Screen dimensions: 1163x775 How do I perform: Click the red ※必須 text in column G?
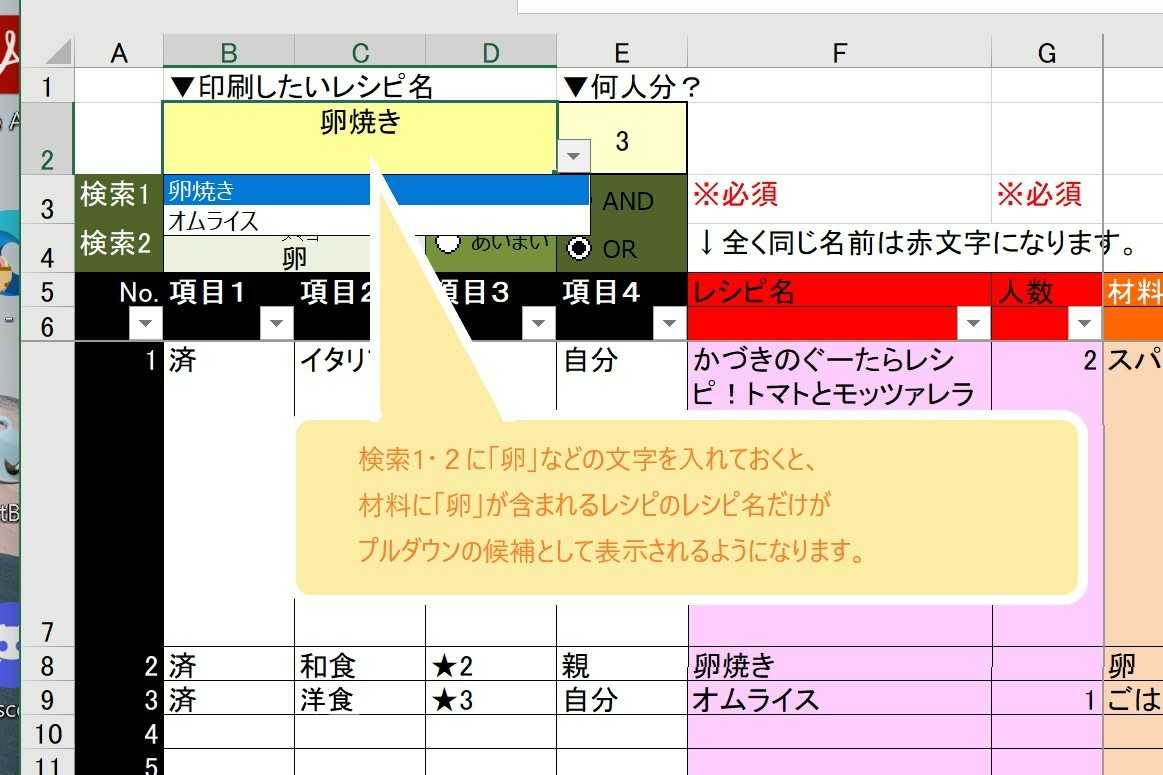point(1038,194)
